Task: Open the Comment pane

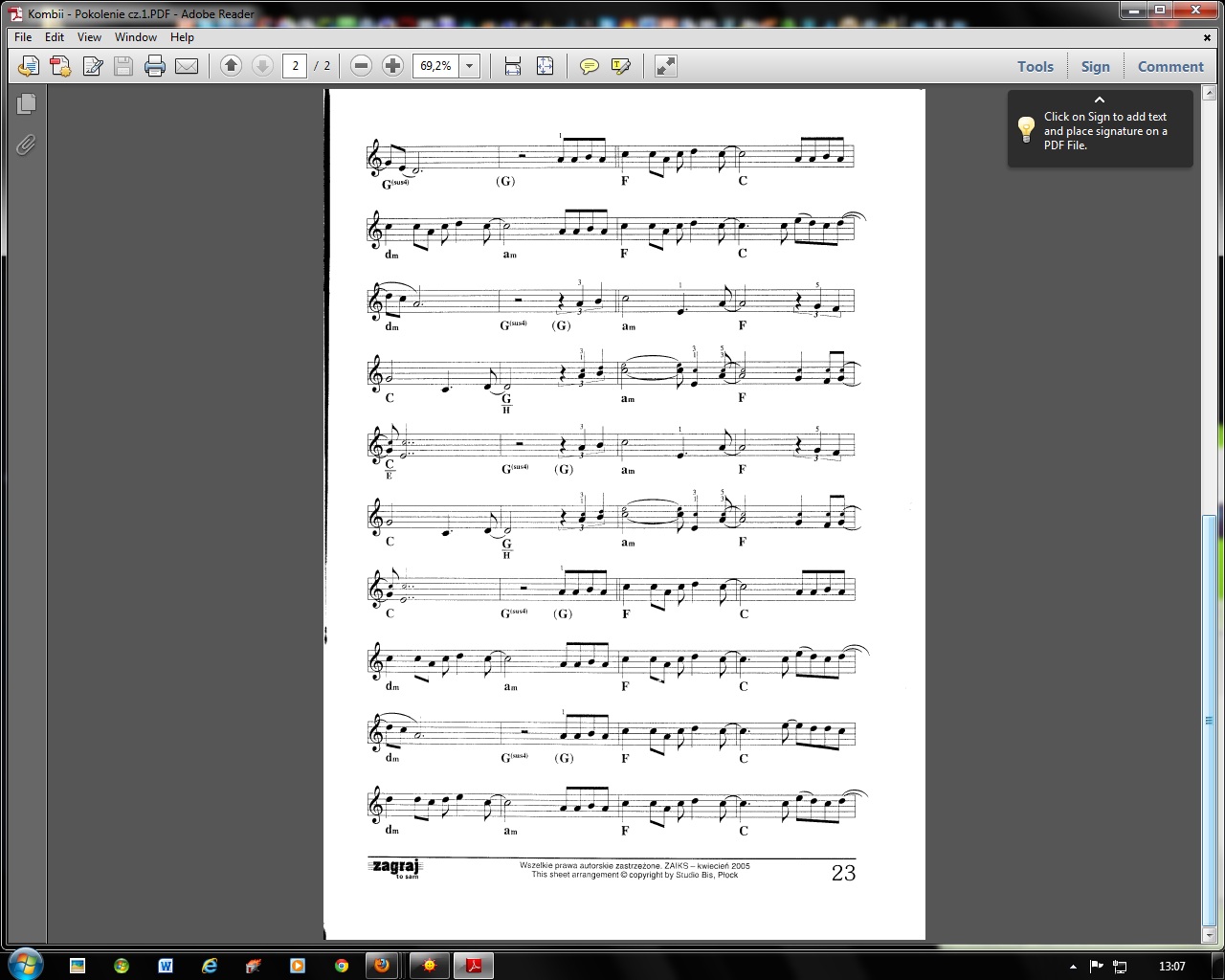Action: 1170,66
